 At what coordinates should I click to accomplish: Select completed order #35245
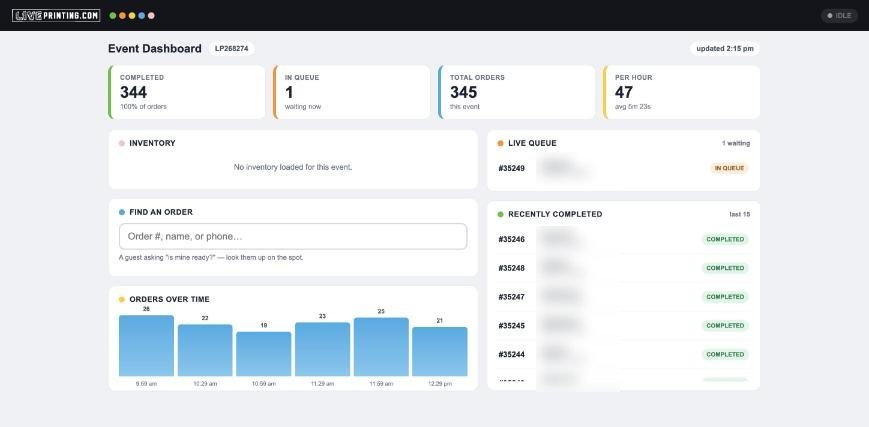tap(623, 326)
